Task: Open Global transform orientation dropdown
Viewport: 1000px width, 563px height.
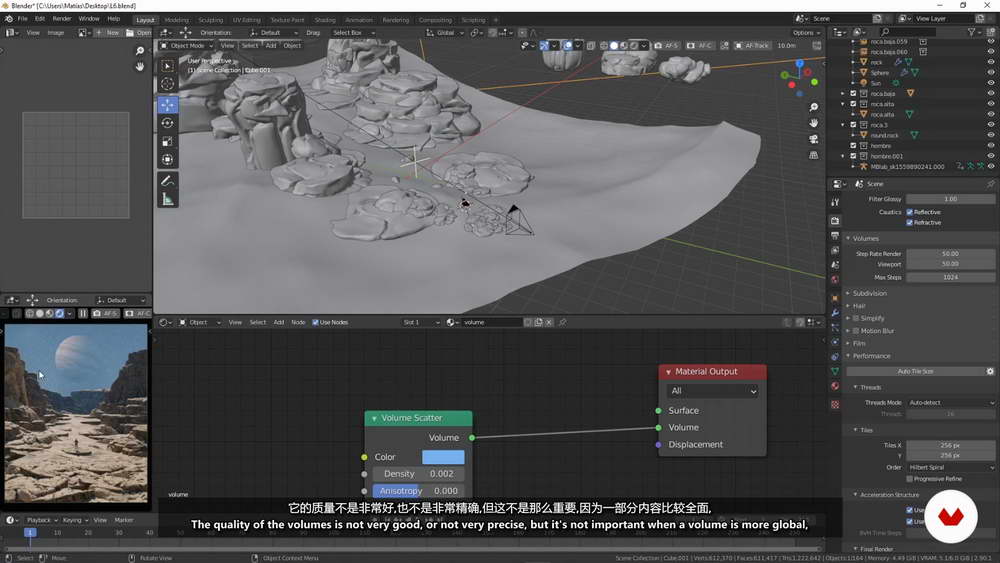Action: [444, 33]
